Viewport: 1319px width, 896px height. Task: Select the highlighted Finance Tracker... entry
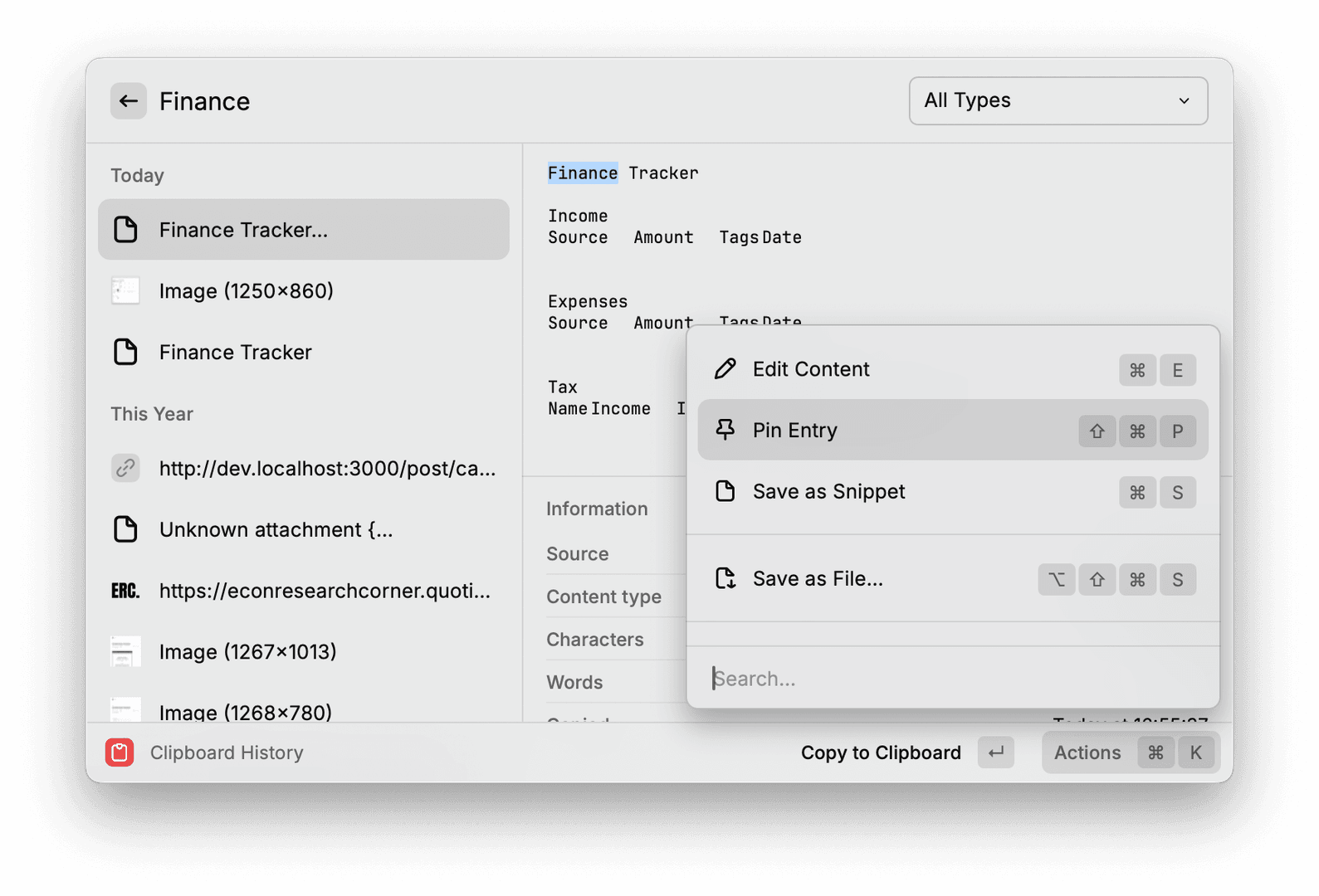[303, 230]
